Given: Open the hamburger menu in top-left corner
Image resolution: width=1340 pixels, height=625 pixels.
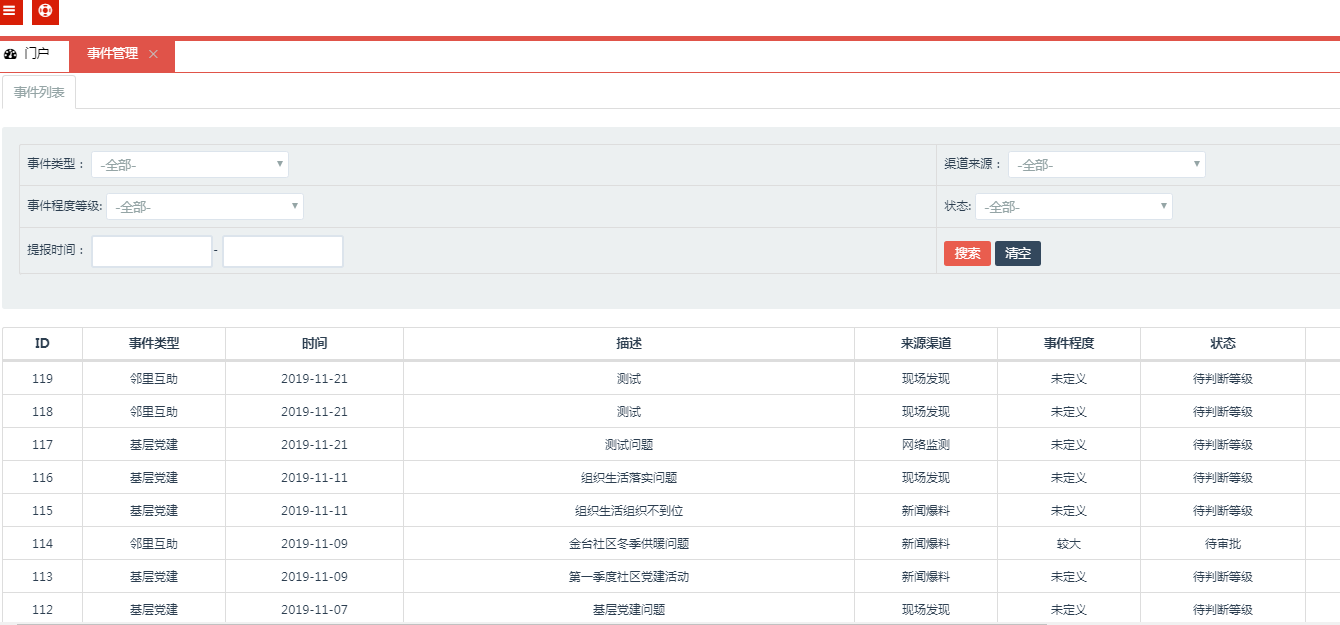Looking at the screenshot, I should point(10,11).
